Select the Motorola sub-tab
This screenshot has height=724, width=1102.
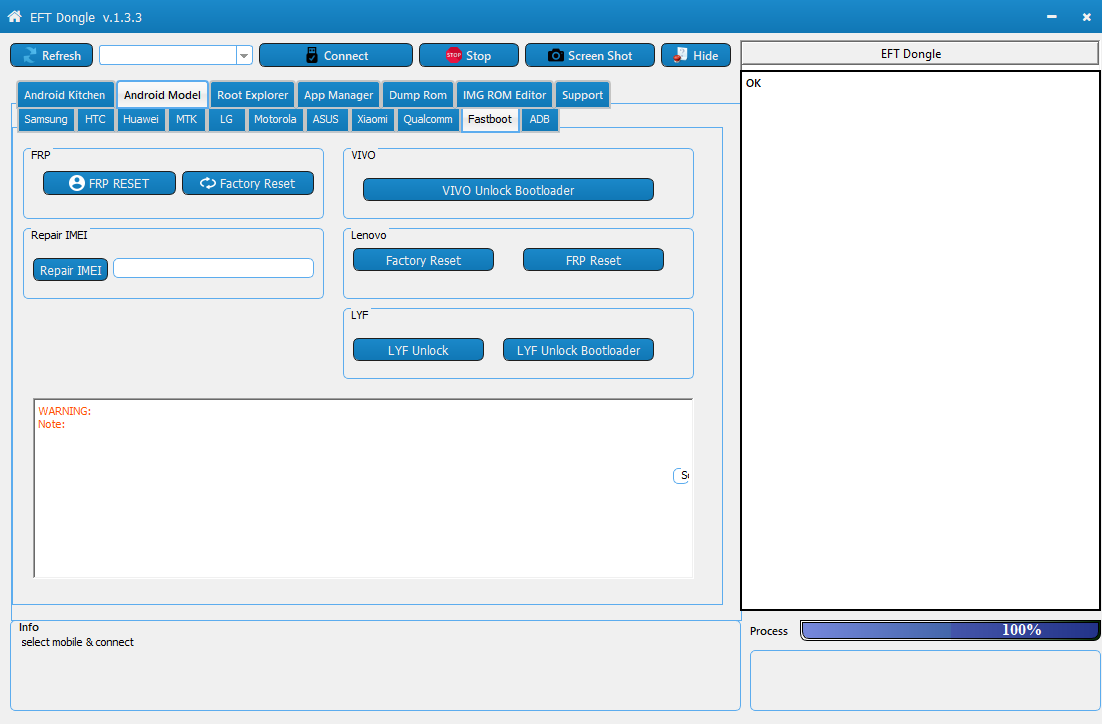275,119
